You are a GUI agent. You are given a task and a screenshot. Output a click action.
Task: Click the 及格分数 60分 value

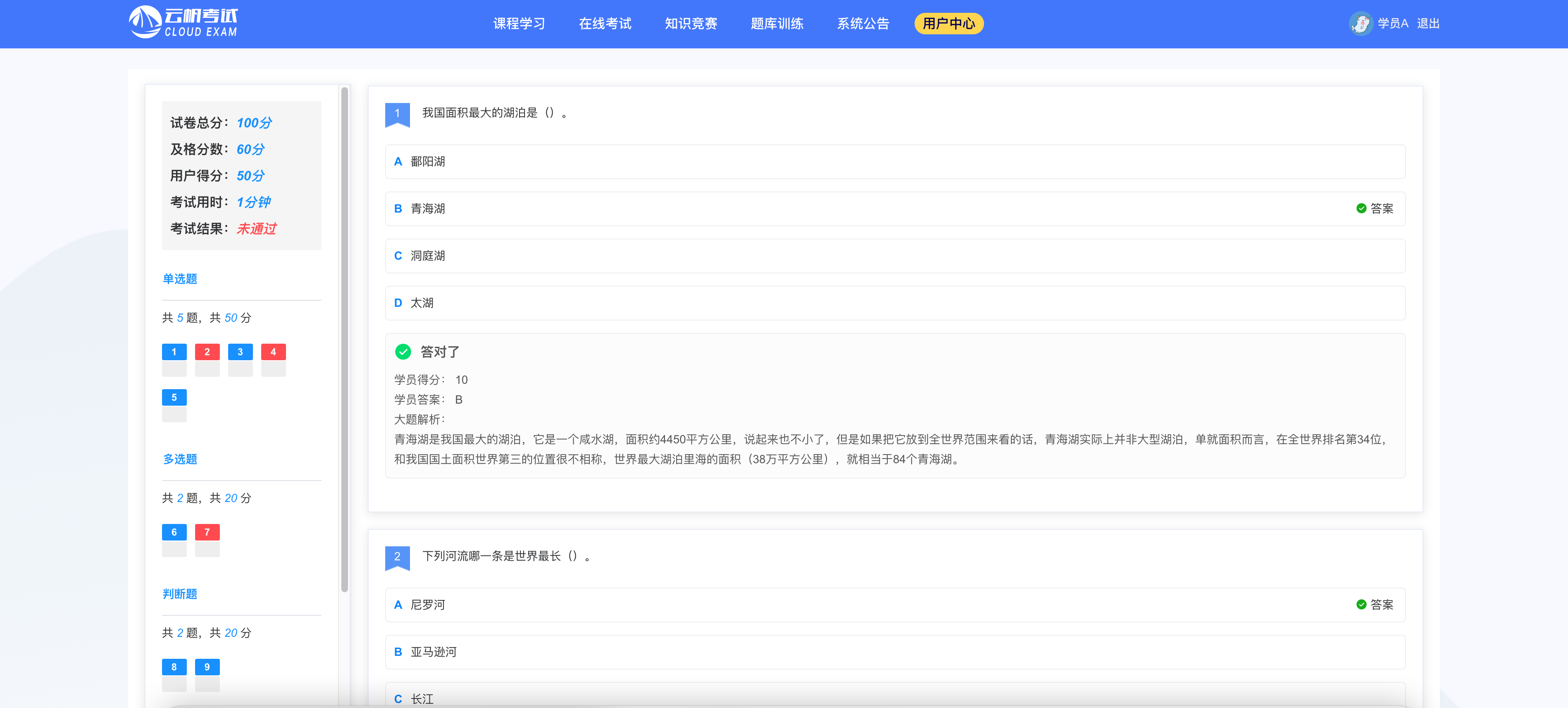pyautogui.click(x=250, y=149)
